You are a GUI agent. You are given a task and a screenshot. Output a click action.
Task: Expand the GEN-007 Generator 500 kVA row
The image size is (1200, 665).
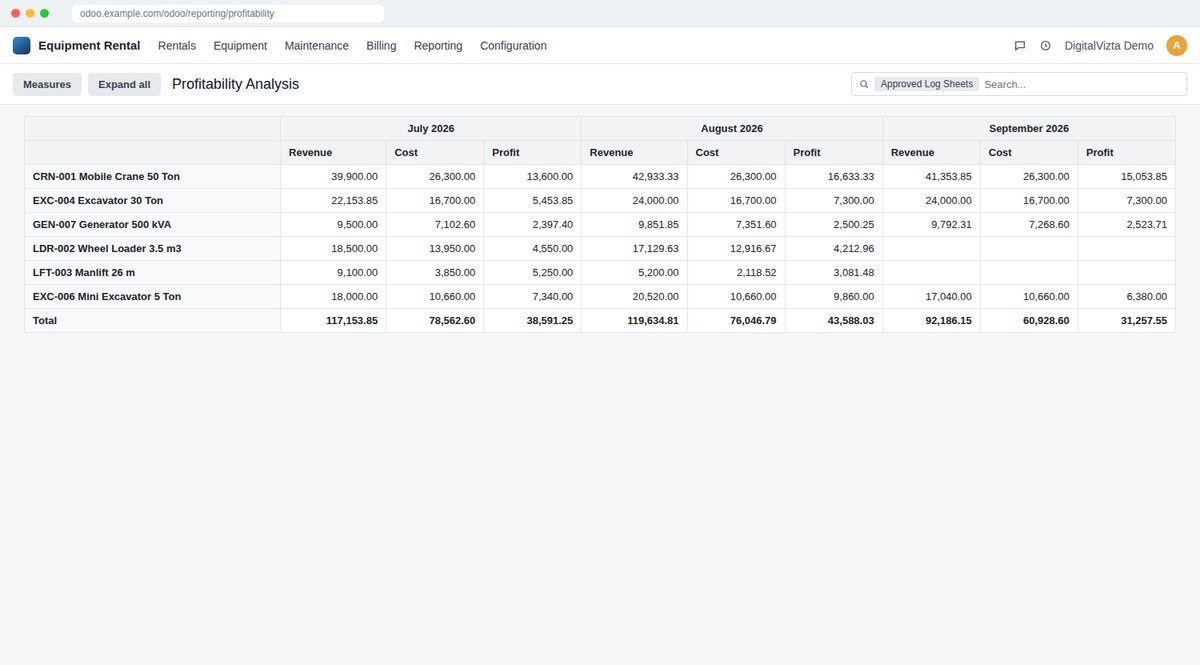[153, 224]
